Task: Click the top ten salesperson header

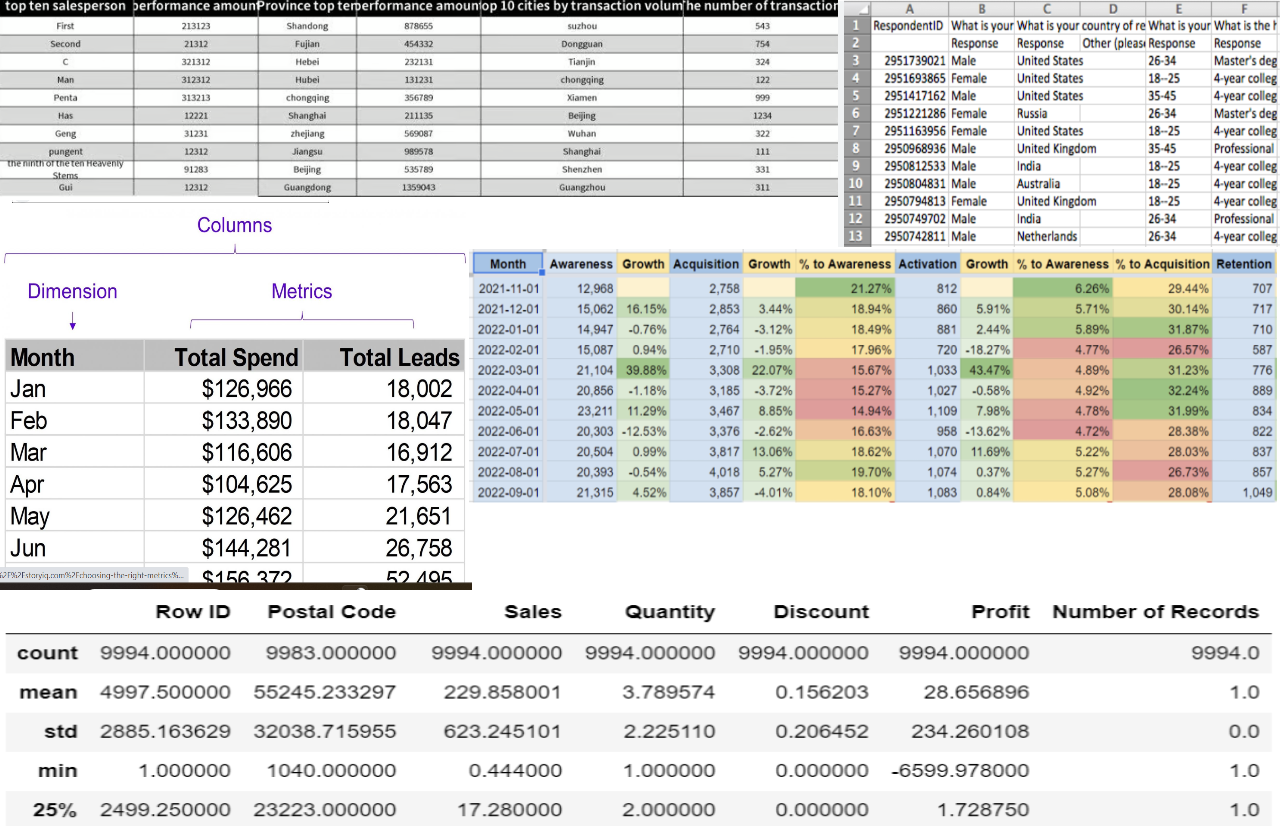Action: (66, 6)
